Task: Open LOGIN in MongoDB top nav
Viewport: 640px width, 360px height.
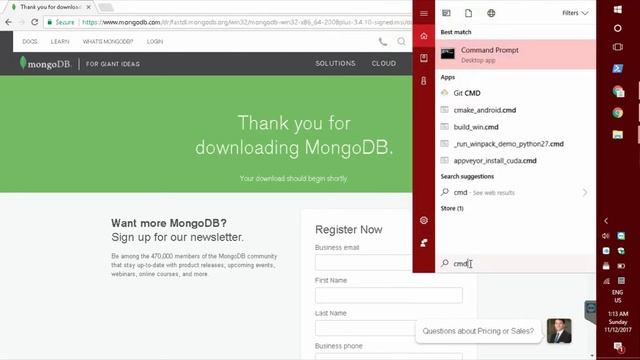Action: coord(155,42)
